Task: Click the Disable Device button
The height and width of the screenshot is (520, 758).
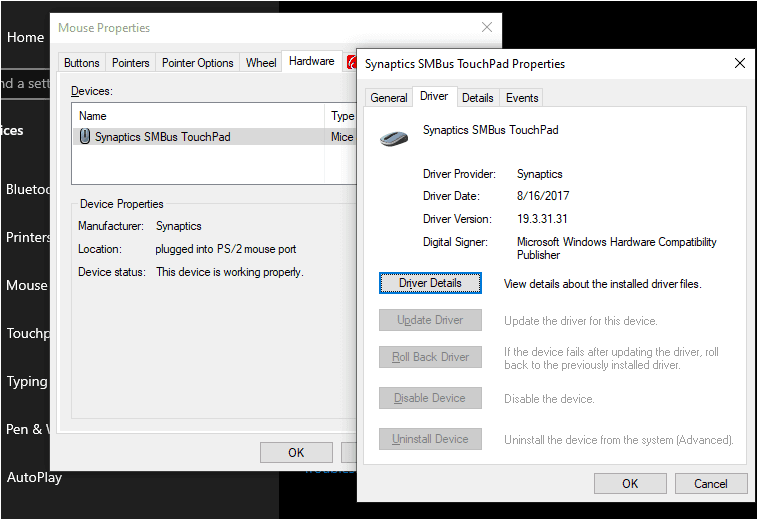Action: tap(430, 398)
